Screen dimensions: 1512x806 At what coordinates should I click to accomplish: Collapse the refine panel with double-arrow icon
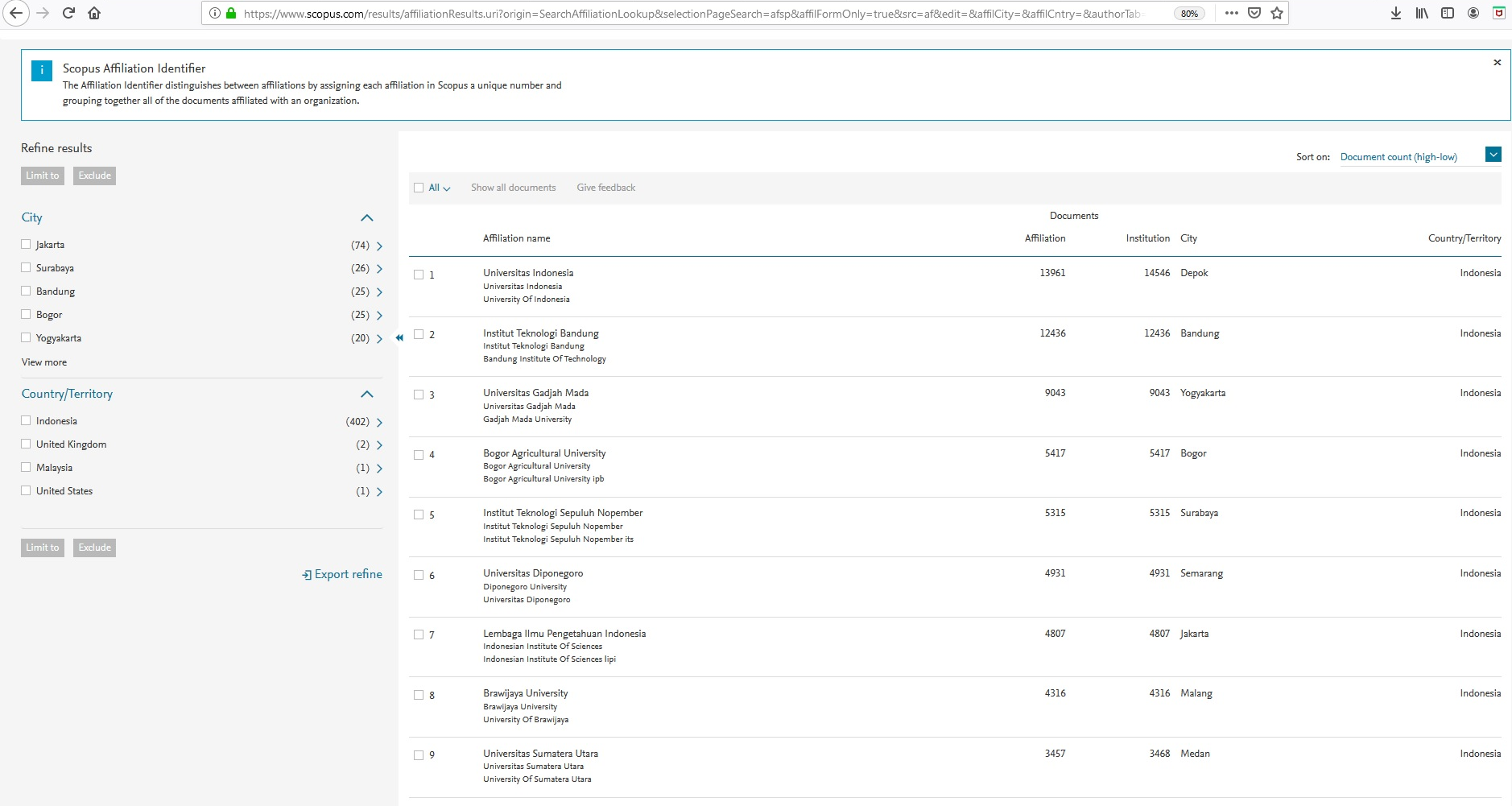click(399, 338)
